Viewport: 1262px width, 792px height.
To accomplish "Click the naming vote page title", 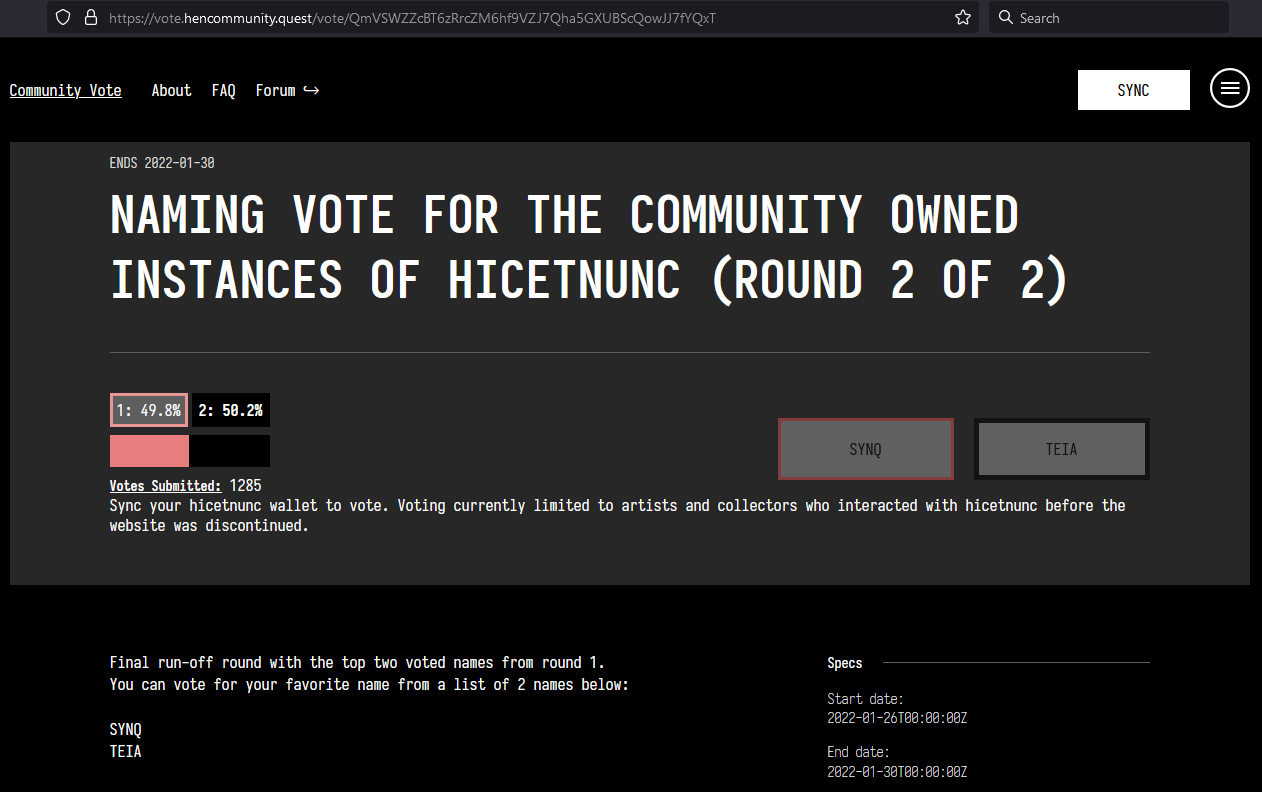I will (590, 247).
